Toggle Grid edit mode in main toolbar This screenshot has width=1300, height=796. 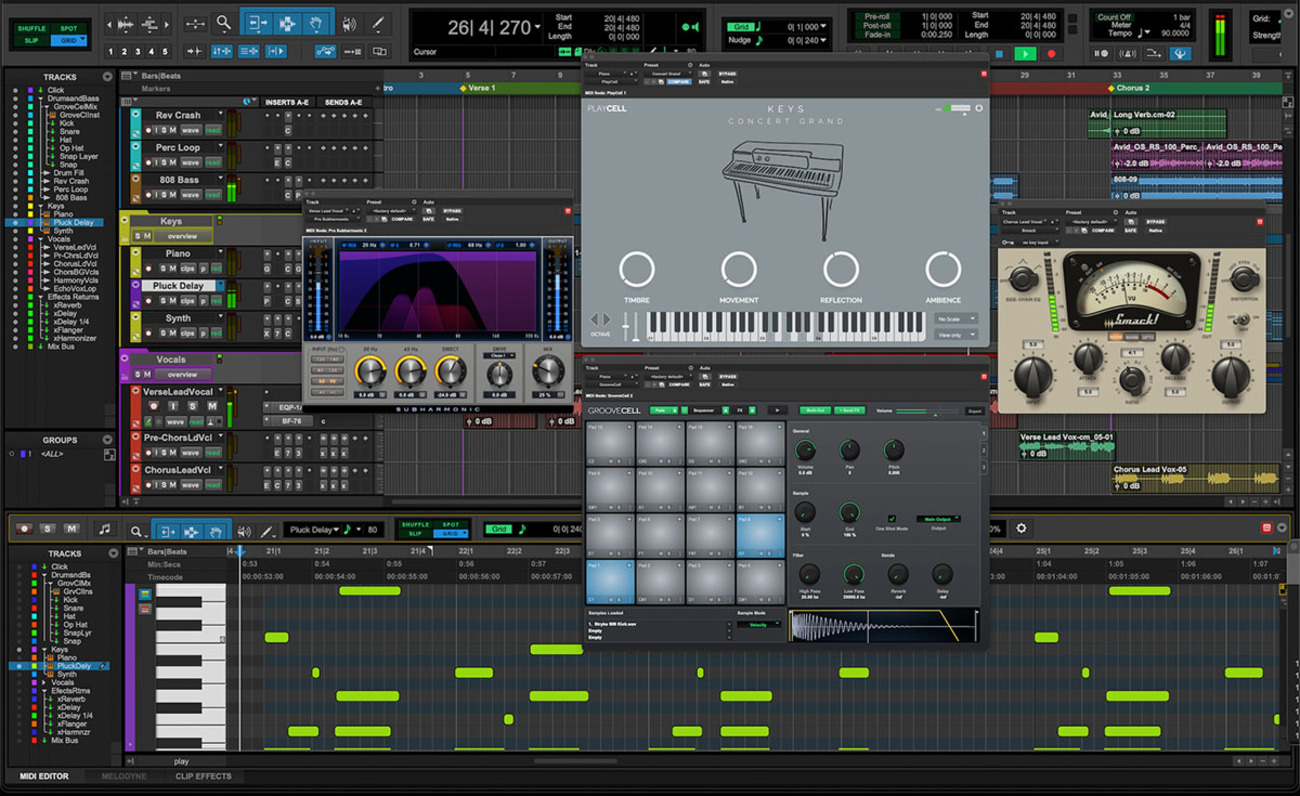click(x=68, y=40)
